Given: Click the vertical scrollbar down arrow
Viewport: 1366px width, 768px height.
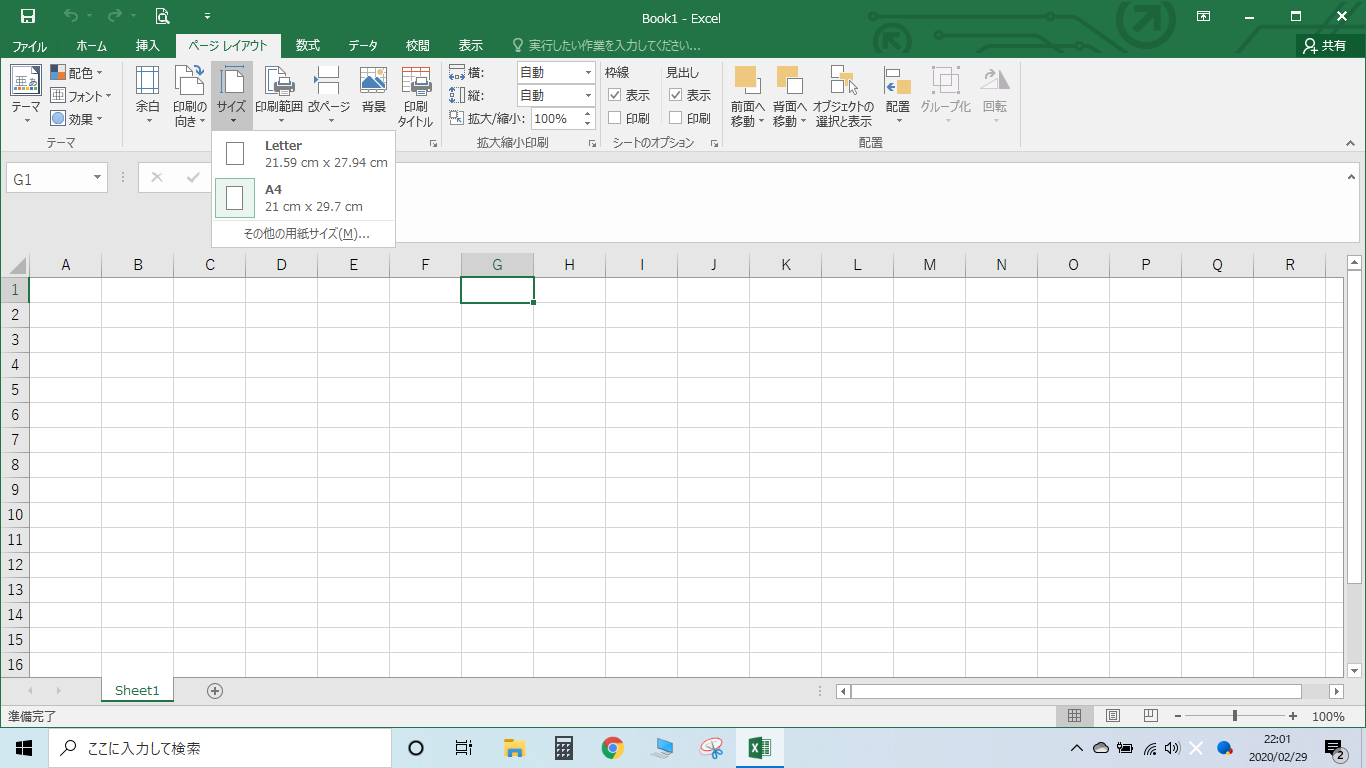Looking at the screenshot, I should tap(1355, 671).
